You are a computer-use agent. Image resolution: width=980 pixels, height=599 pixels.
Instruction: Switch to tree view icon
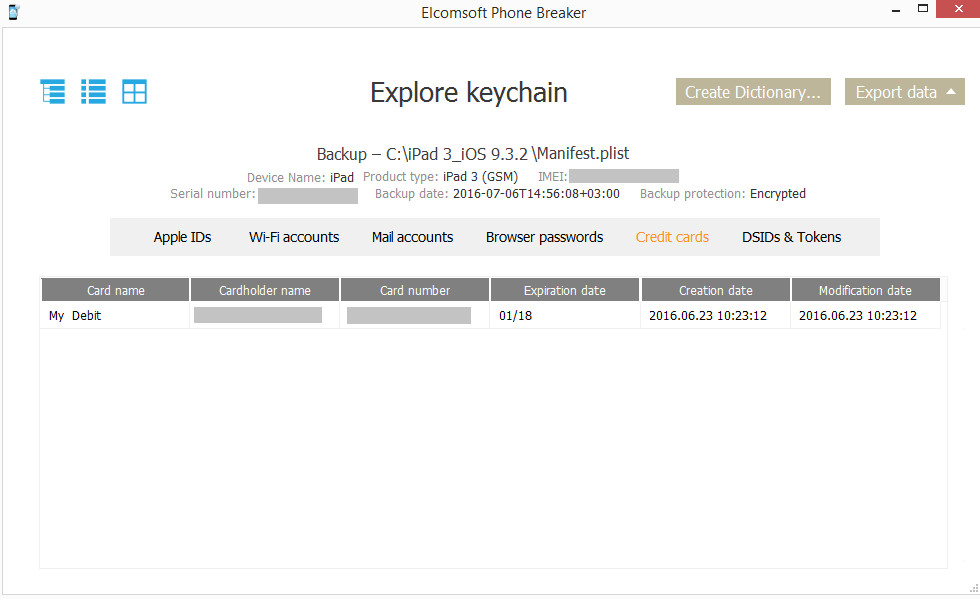pyautogui.click(x=52, y=92)
